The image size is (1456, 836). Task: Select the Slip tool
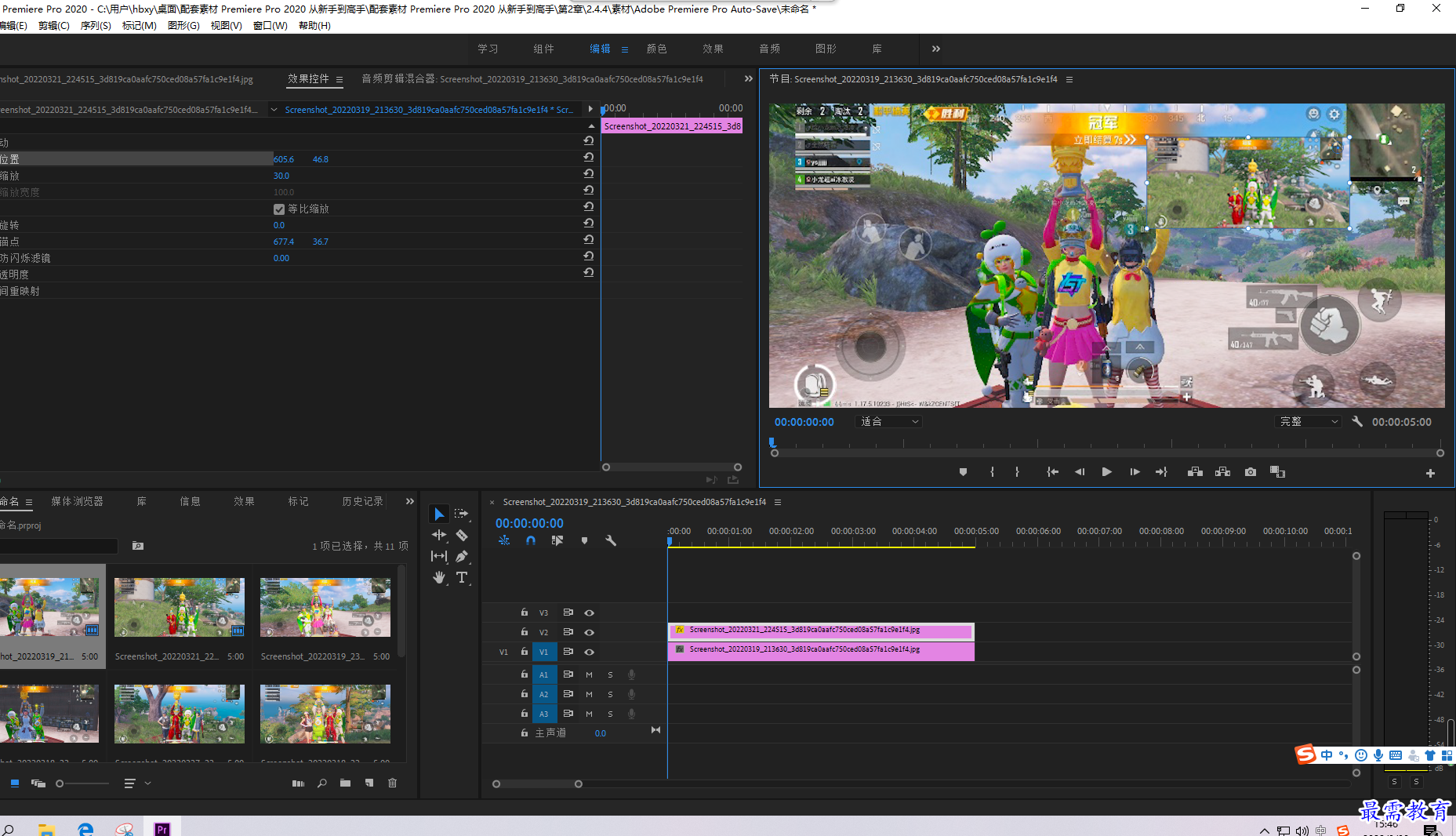[x=439, y=556]
